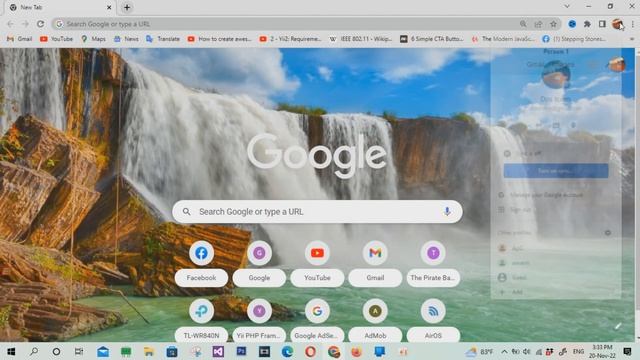Screen dimensions: 640x360
Task: Open File Explorer from the taskbar
Action: [x=149, y=351]
